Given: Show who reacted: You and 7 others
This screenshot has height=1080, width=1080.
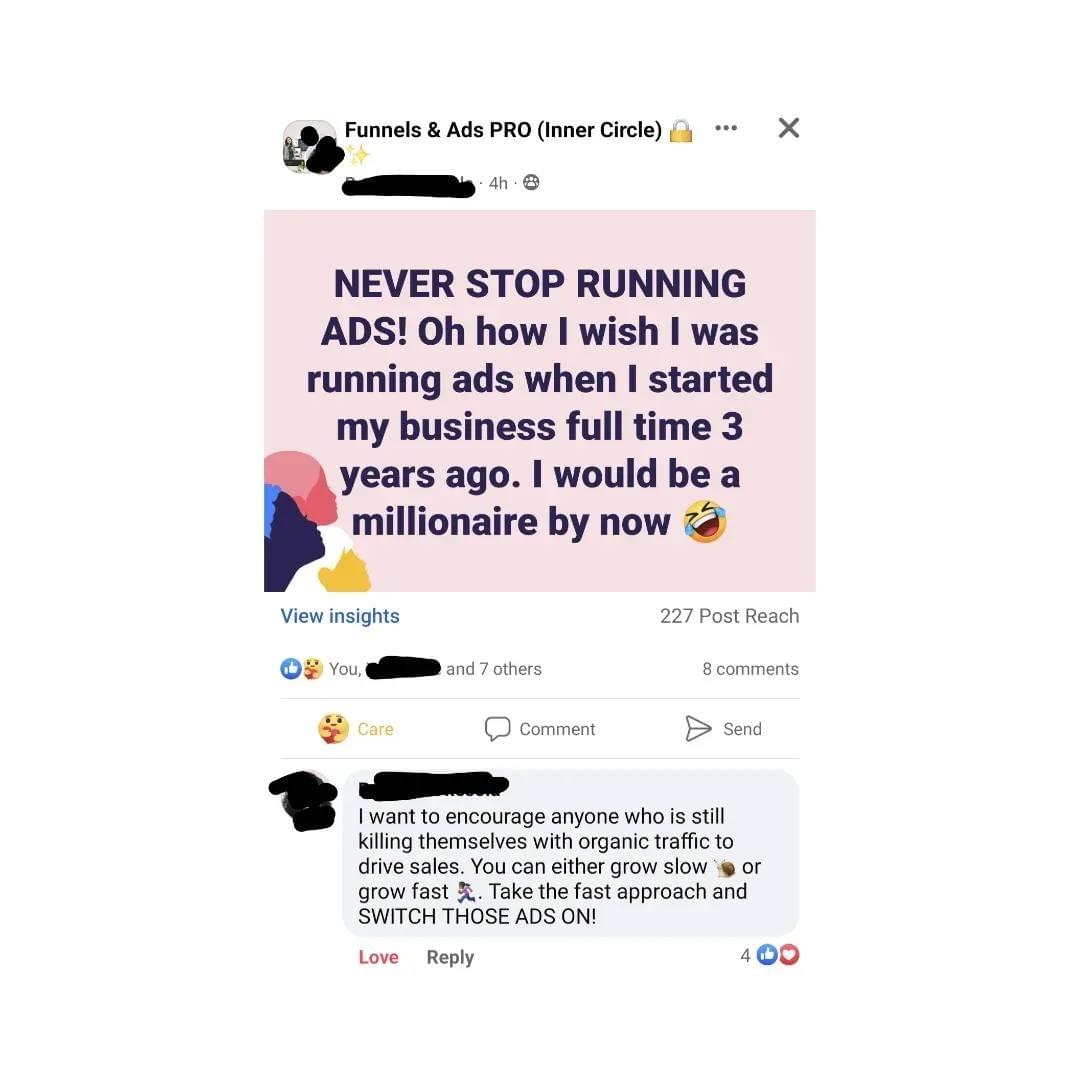Looking at the screenshot, I should pos(435,669).
